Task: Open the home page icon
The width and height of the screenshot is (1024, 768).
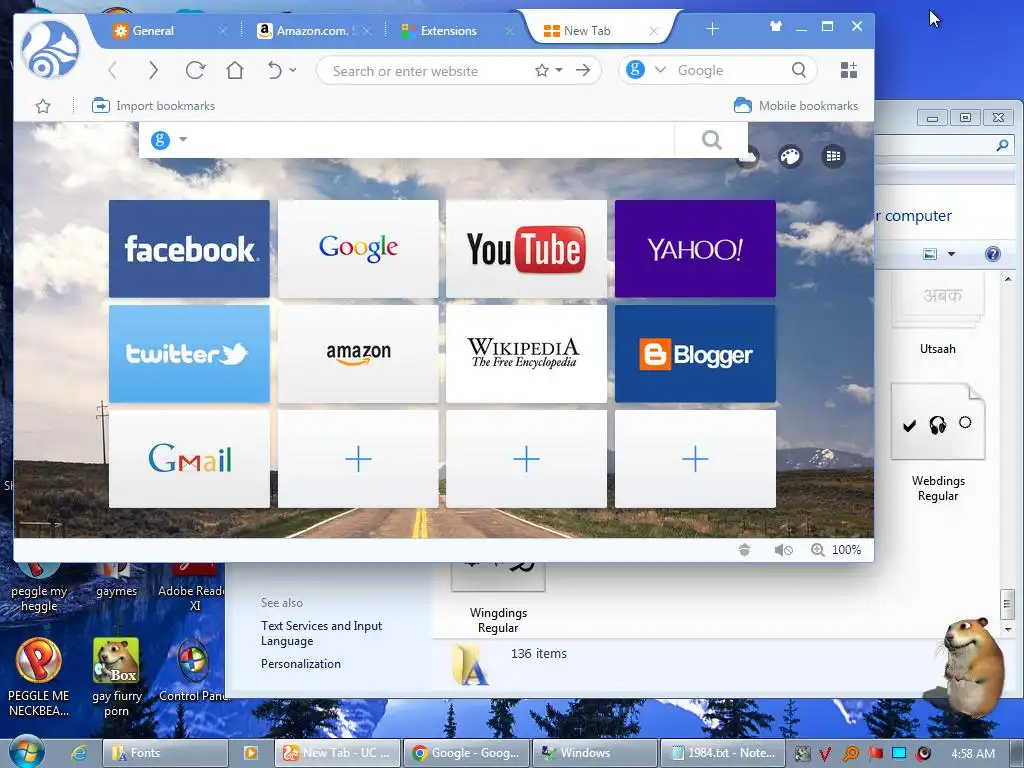Action: pos(234,70)
